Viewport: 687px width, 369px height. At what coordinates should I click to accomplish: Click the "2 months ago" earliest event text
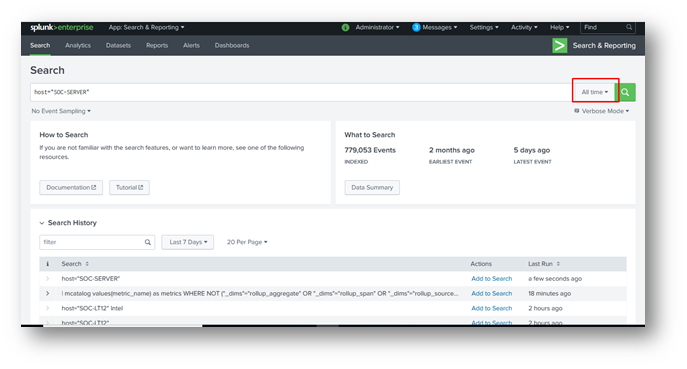point(452,150)
